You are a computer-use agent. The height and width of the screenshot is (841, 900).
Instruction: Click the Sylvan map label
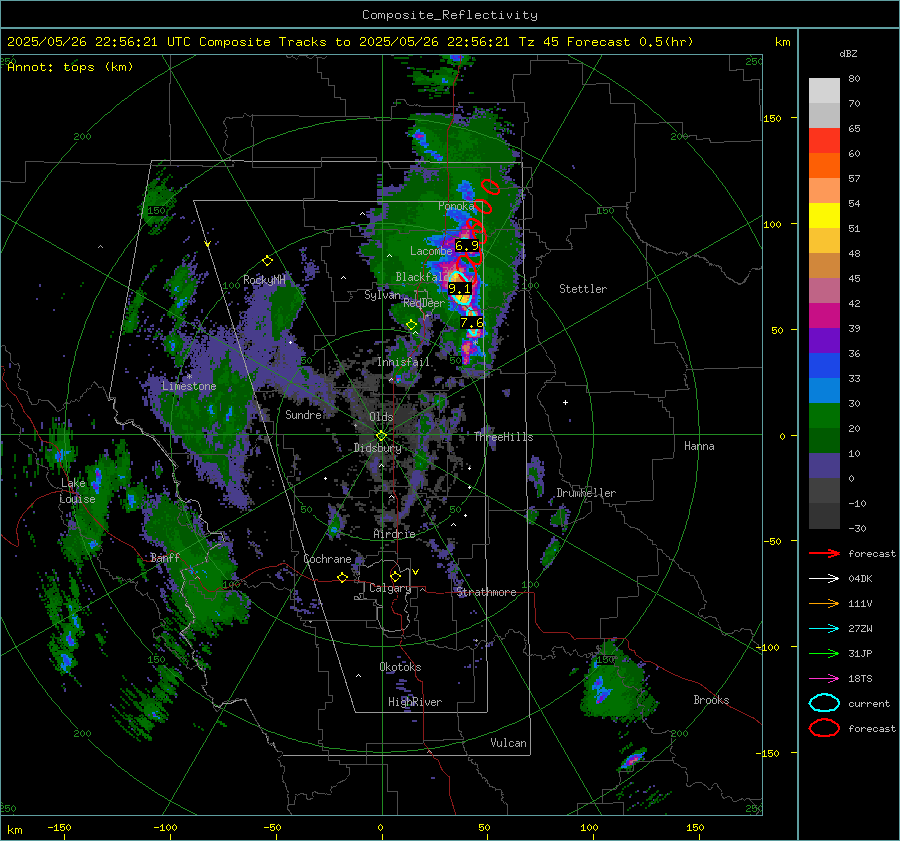tap(382, 295)
